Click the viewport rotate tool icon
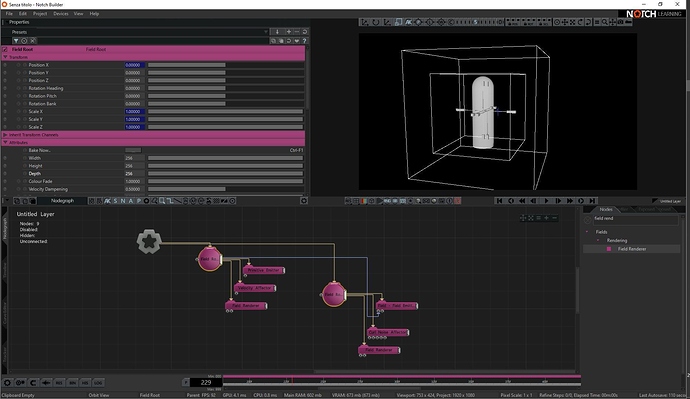The image size is (690, 399). [x=376, y=22]
